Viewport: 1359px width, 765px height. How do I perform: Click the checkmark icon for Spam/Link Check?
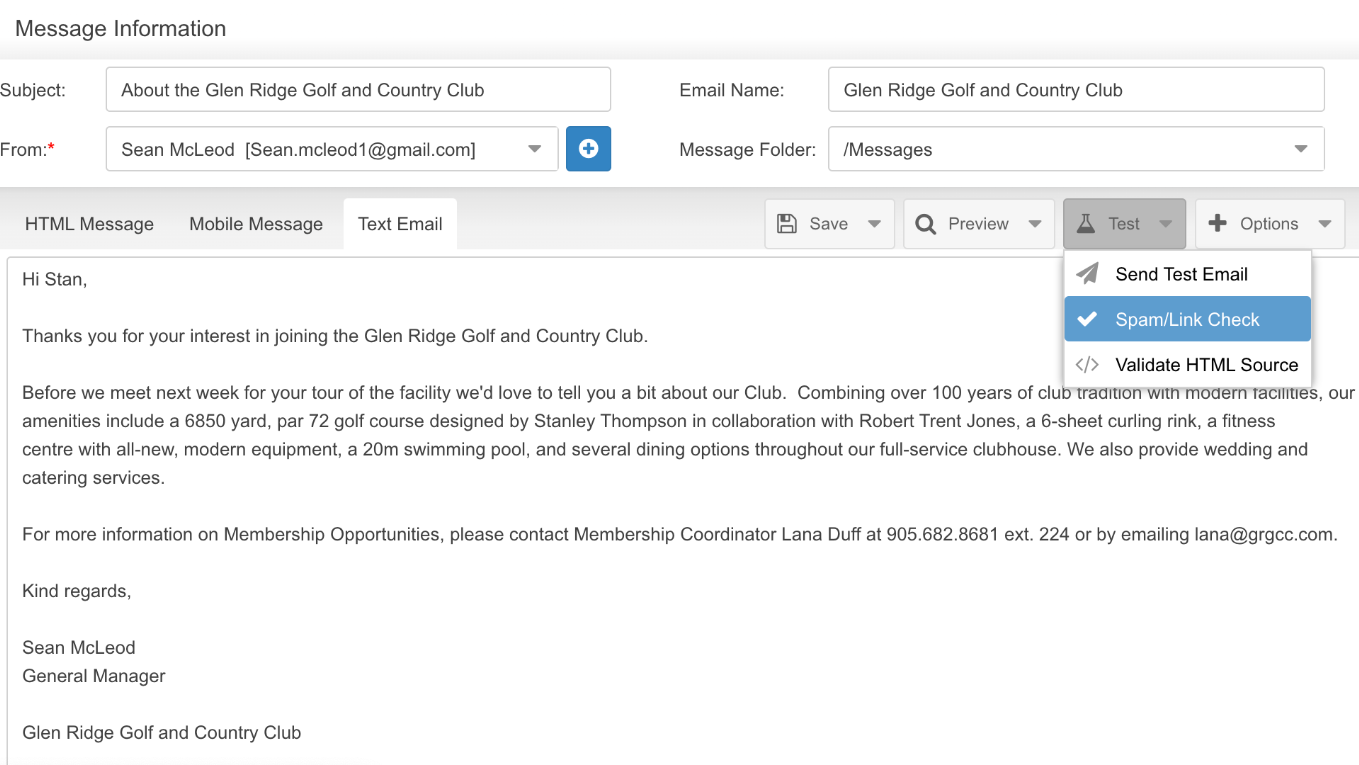1087,320
